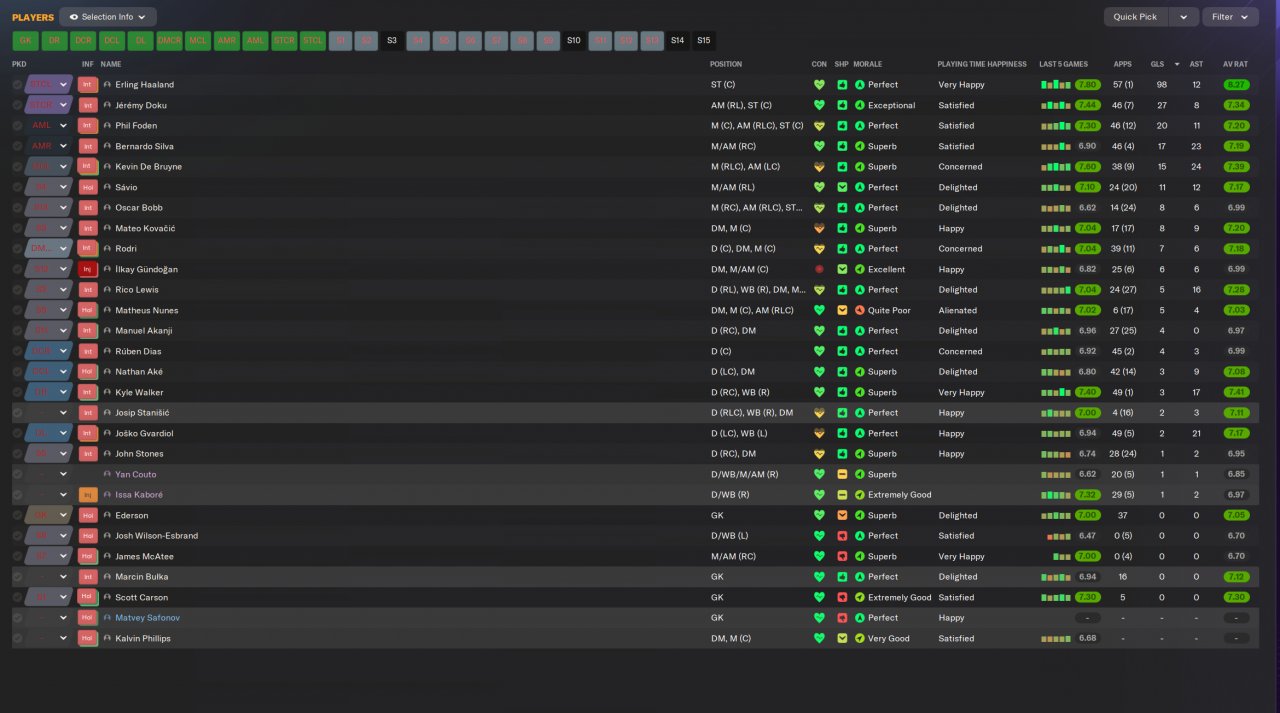Open Matvey Safonov's player profile

147,618
